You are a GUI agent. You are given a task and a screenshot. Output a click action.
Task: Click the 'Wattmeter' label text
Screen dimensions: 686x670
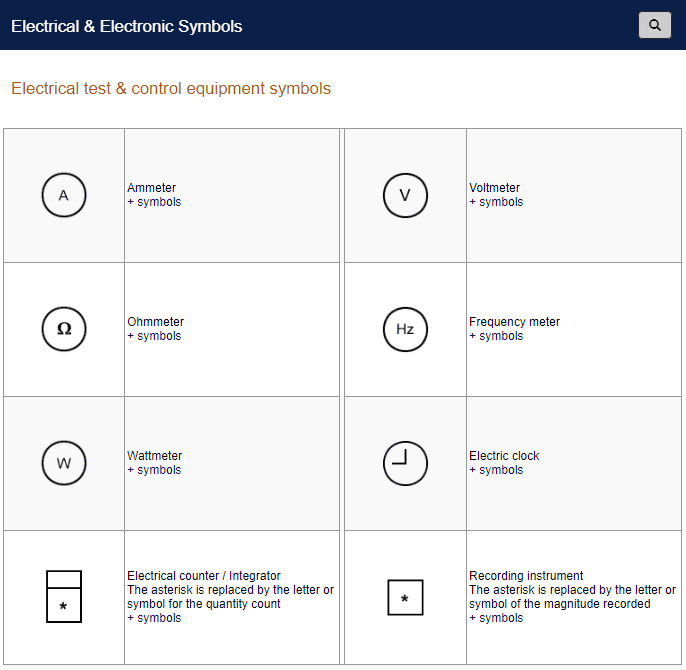pyautogui.click(x=154, y=456)
